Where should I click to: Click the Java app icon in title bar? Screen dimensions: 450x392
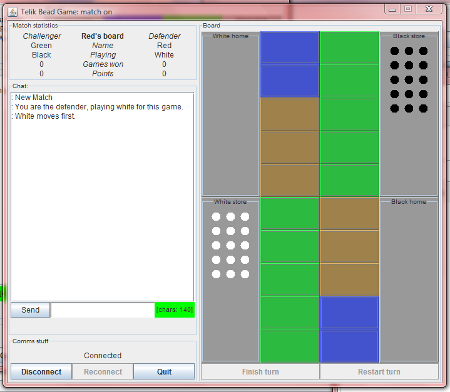coord(13,12)
